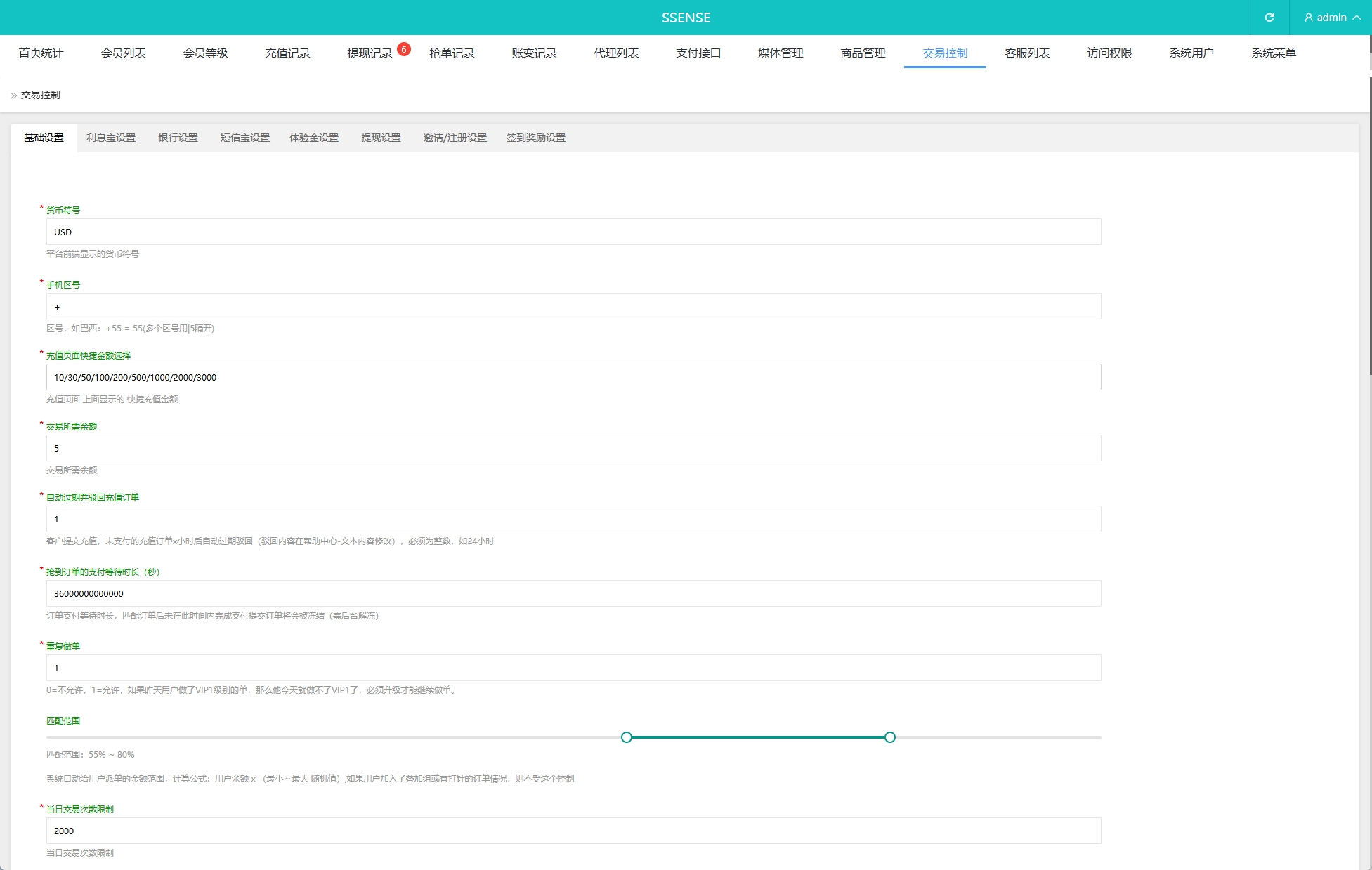The image size is (1372, 870).
Task: Select the 商品管理 navigation item
Action: (x=863, y=53)
